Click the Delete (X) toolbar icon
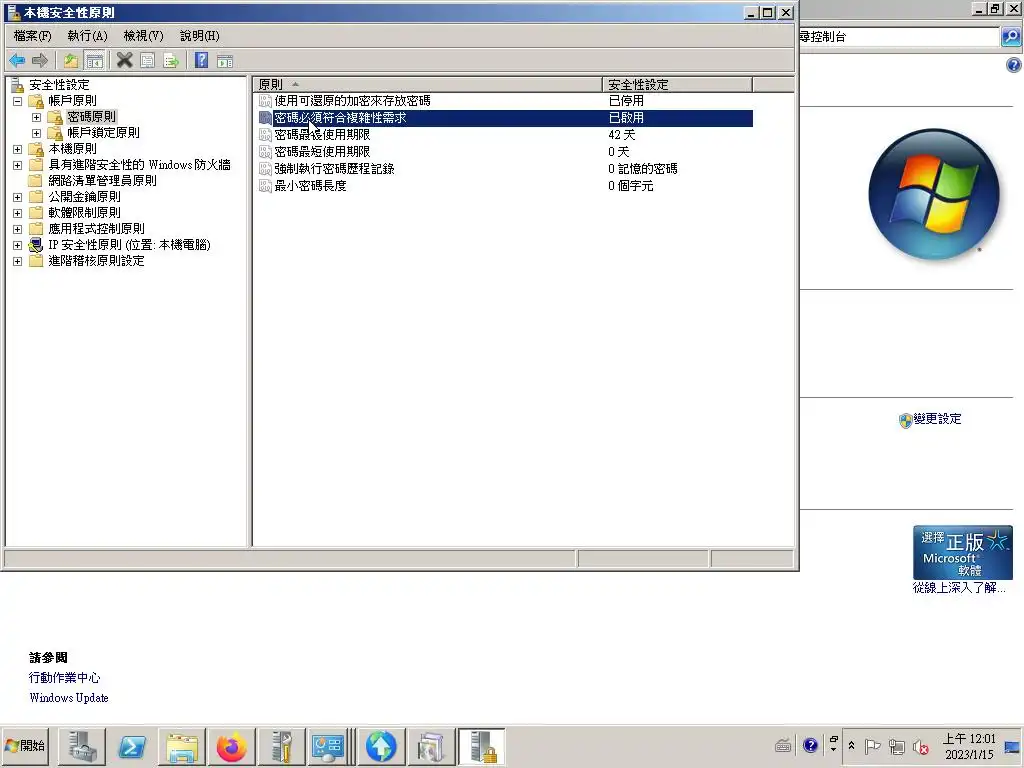1024x768 pixels. click(124, 61)
